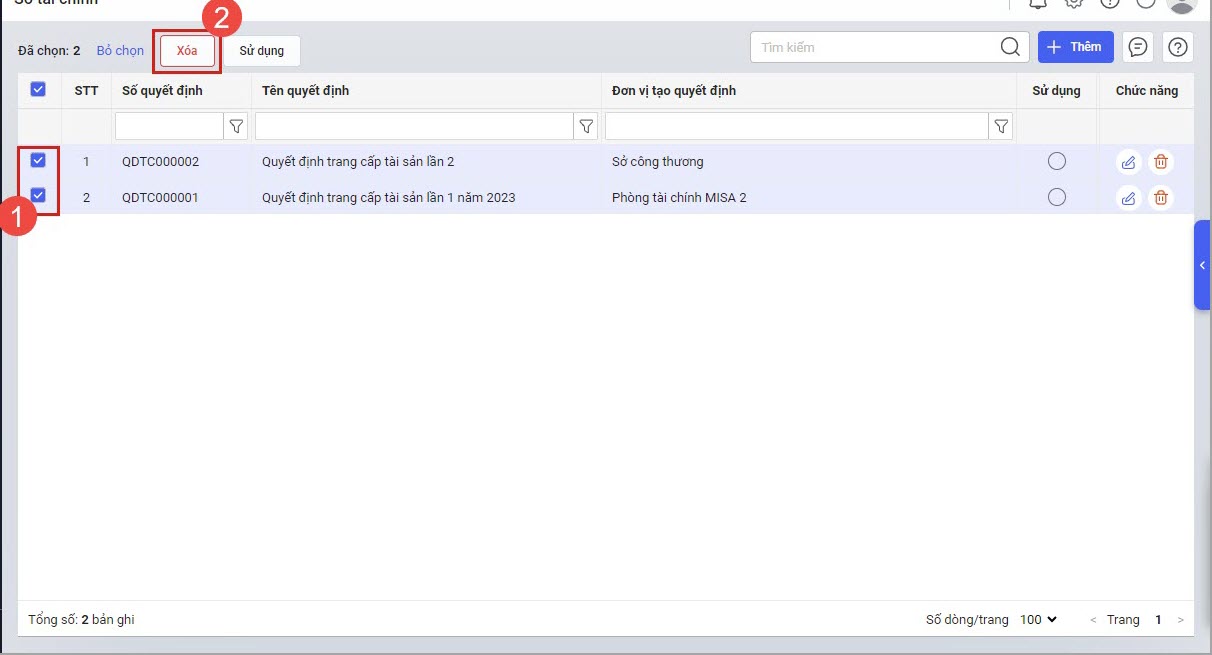Click the Số quyết định filter input
This screenshot has height=655, width=1212.
[169, 126]
